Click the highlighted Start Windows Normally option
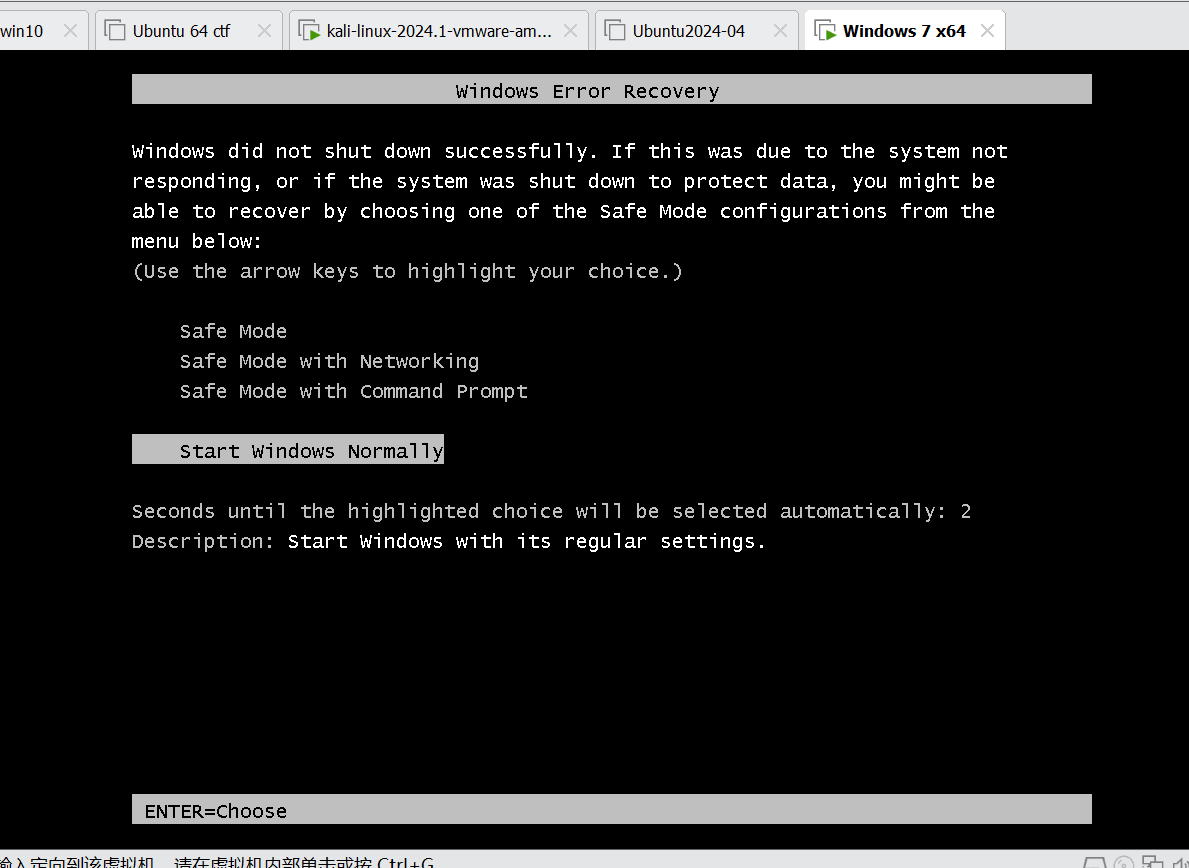The width and height of the screenshot is (1189, 868). coord(288,450)
